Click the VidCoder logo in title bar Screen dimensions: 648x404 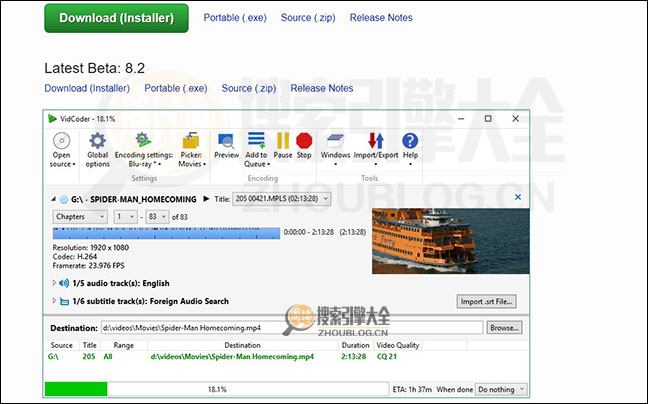52,119
